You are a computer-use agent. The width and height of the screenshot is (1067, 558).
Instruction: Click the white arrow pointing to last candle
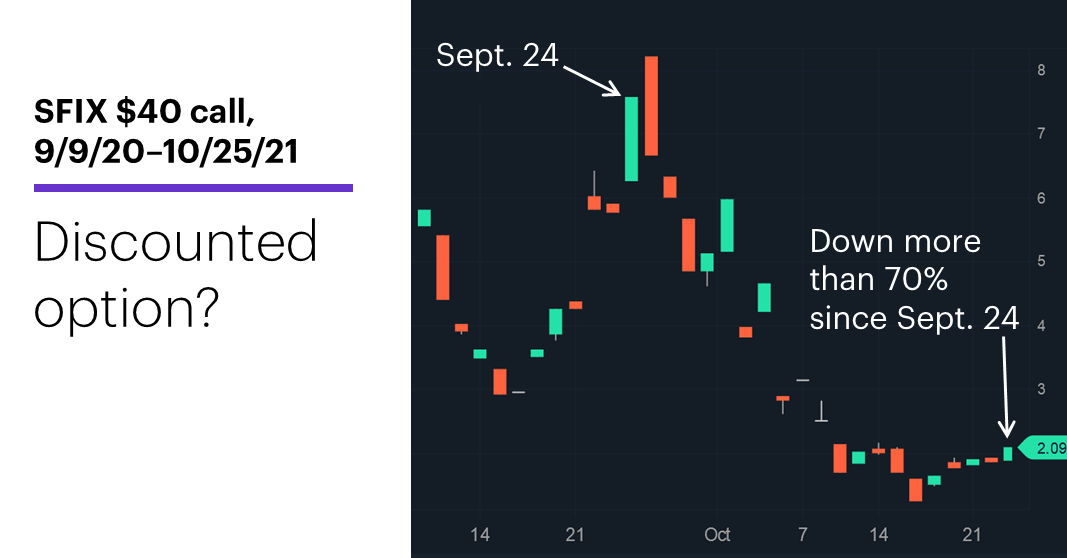pos(1006,386)
